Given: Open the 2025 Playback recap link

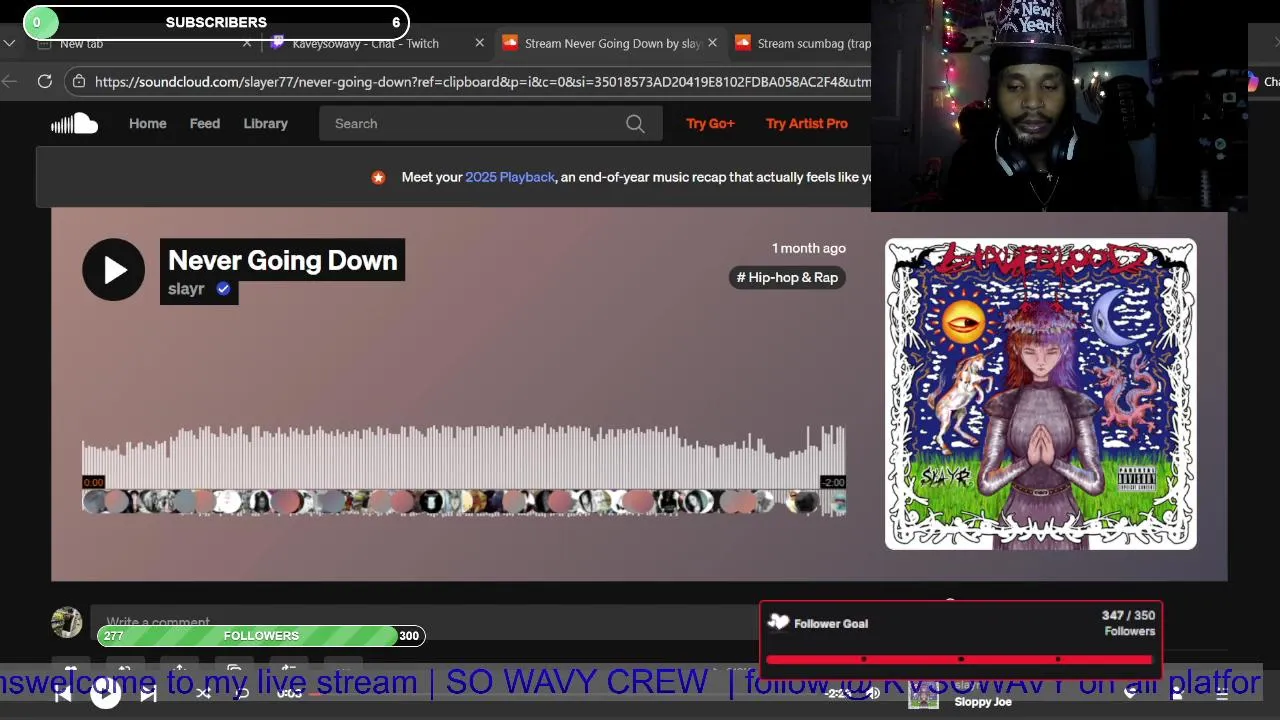Looking at the screenshot, I should (x=510, y=177).
